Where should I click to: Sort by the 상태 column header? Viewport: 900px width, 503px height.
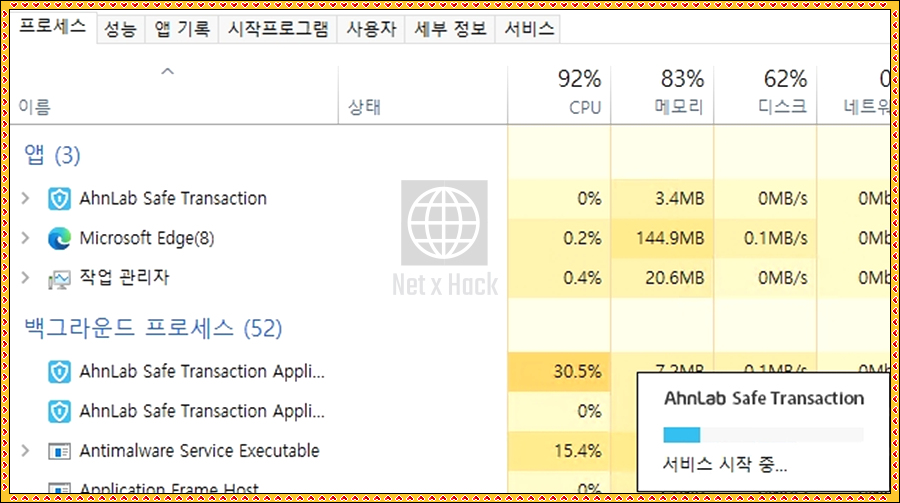pos(364,107)
